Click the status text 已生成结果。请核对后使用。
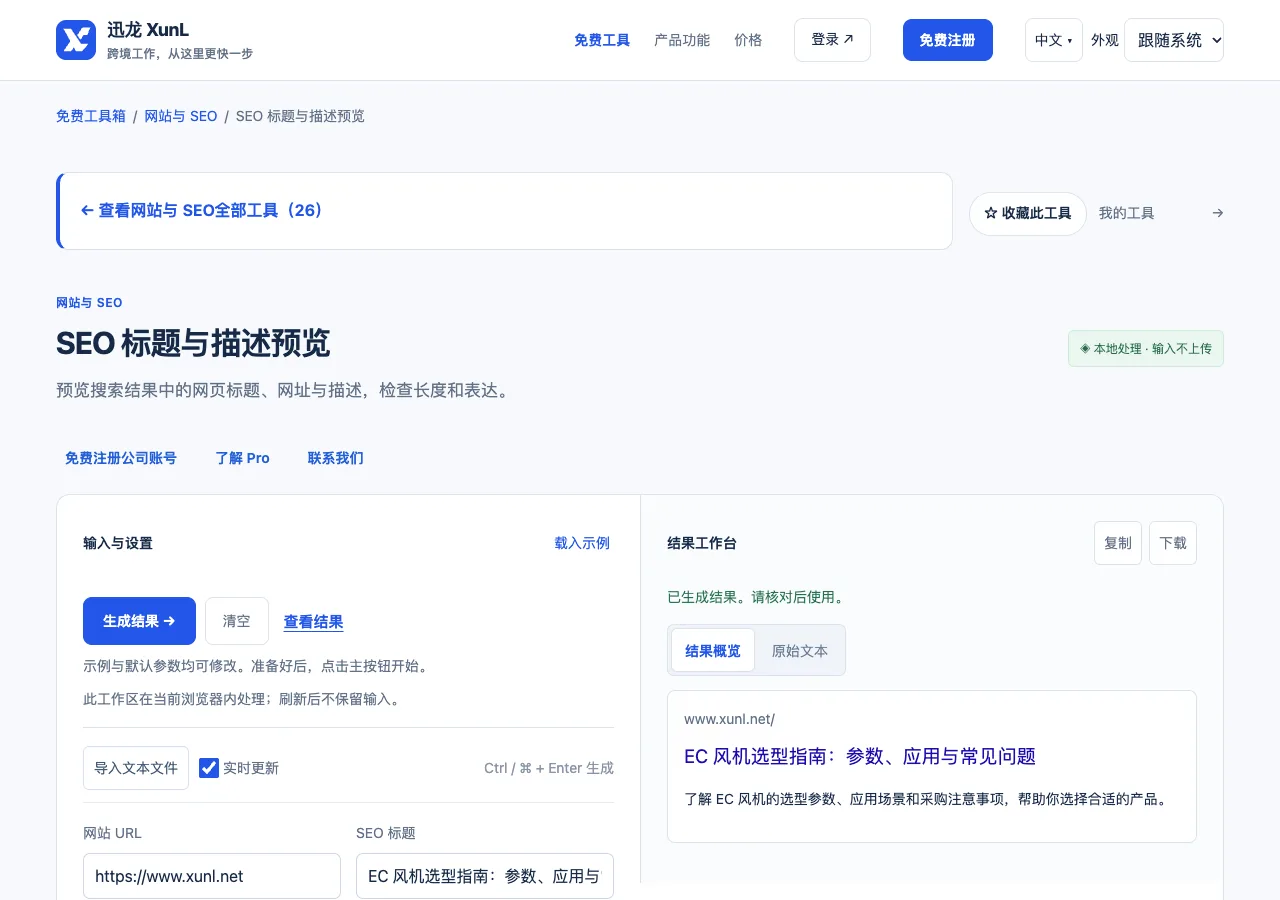Screen dimensions: 1280x900 pyautogui.click(x=757, y=597)
